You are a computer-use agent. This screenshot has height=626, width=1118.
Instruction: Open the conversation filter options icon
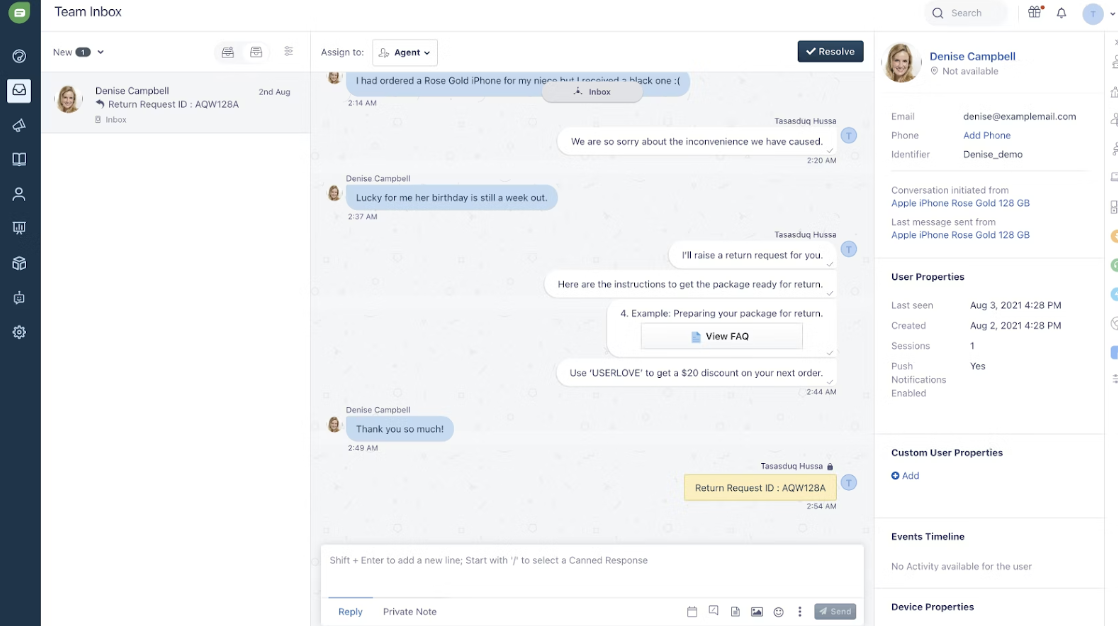tap(289, 51)
